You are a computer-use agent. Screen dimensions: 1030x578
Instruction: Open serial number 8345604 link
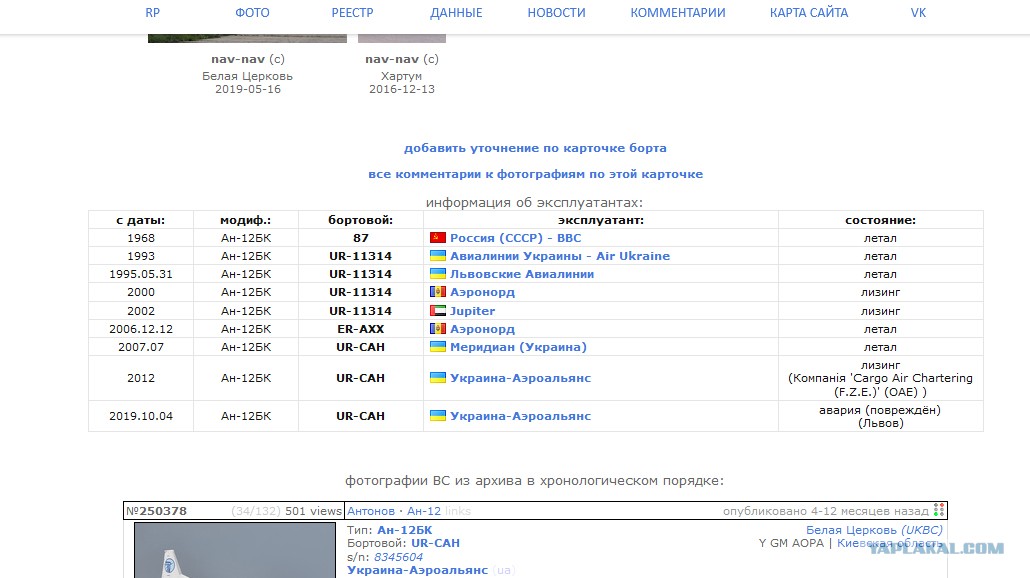pos(398,557)
